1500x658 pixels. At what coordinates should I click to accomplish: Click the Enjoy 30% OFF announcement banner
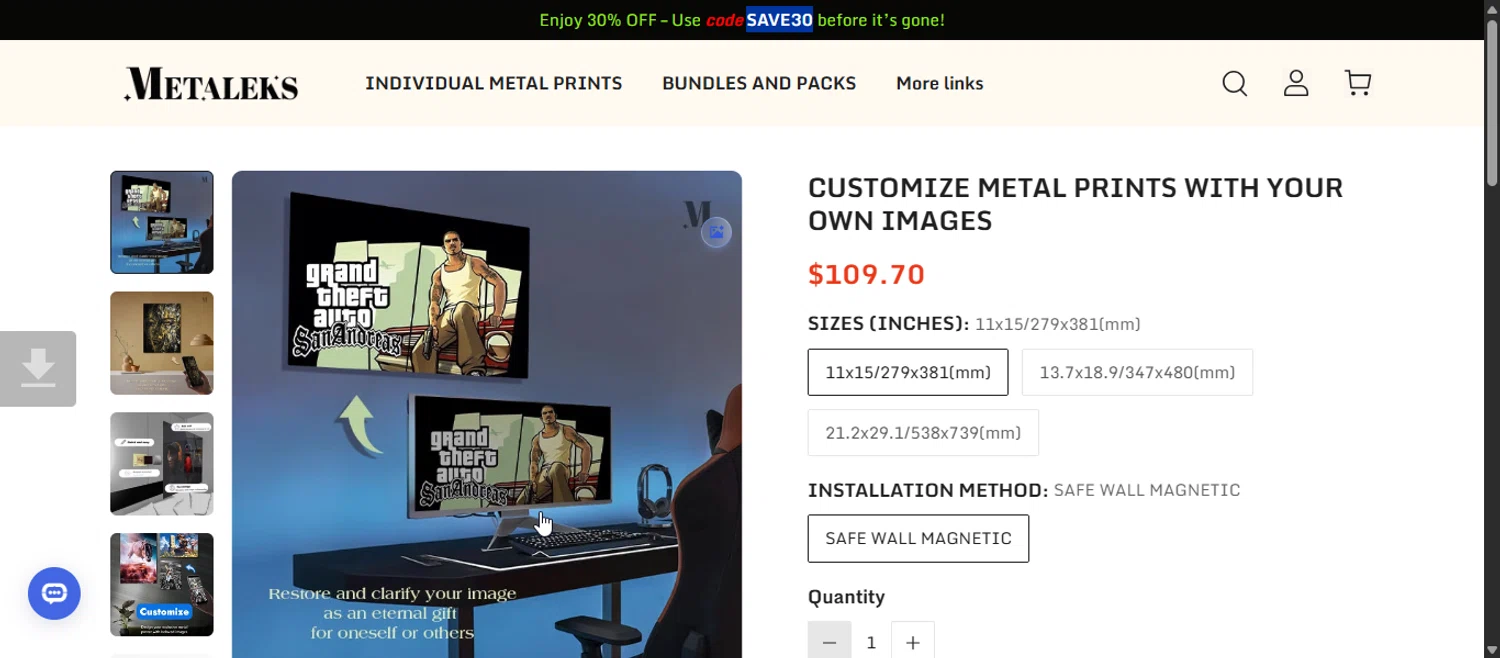pos(742,20)
